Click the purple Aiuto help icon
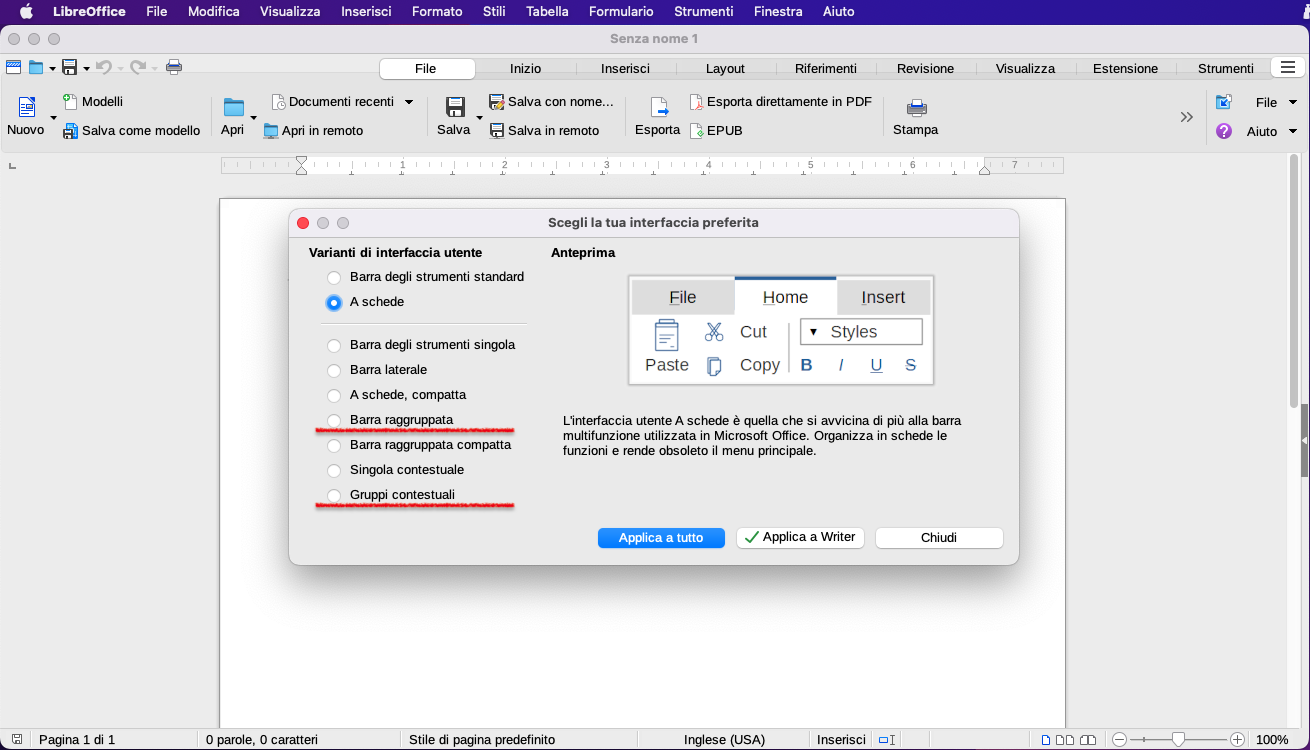Image resolution: width=1310 pixels, height=750 pixels. coord(1223,131)
